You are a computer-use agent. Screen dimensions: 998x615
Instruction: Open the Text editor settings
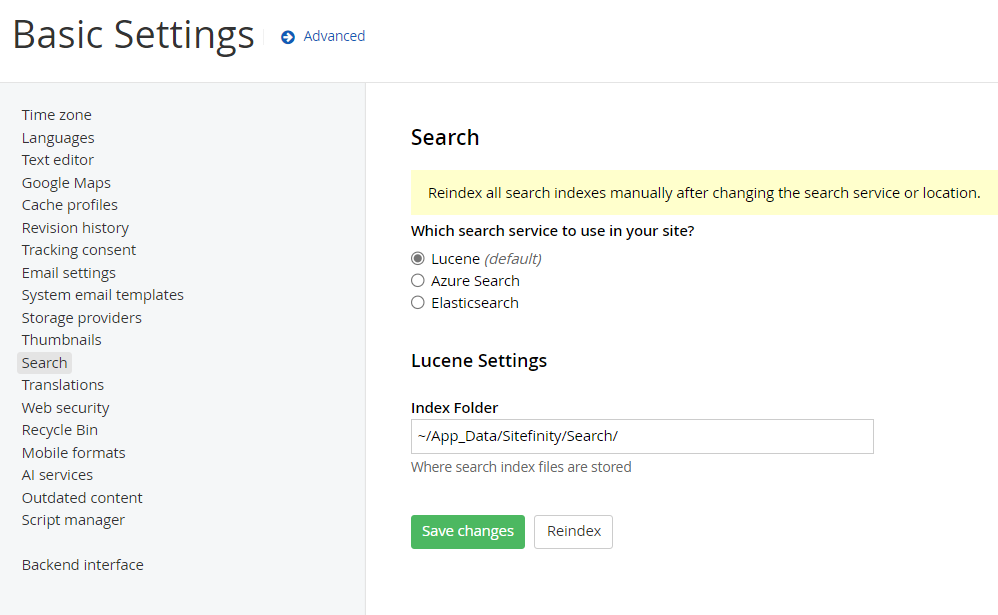57,159
